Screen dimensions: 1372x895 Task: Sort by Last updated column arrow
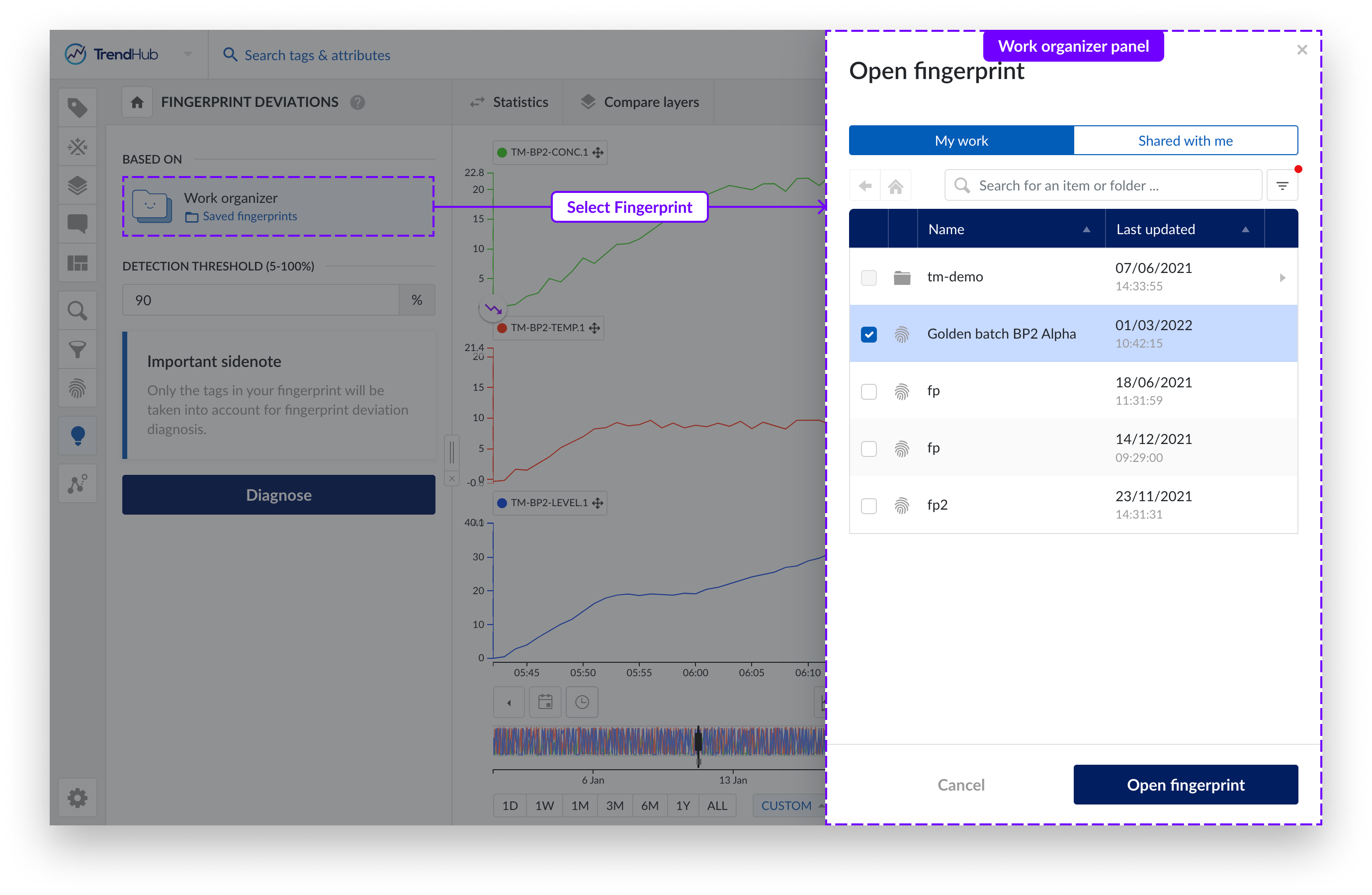click(x=1245, y=230)
